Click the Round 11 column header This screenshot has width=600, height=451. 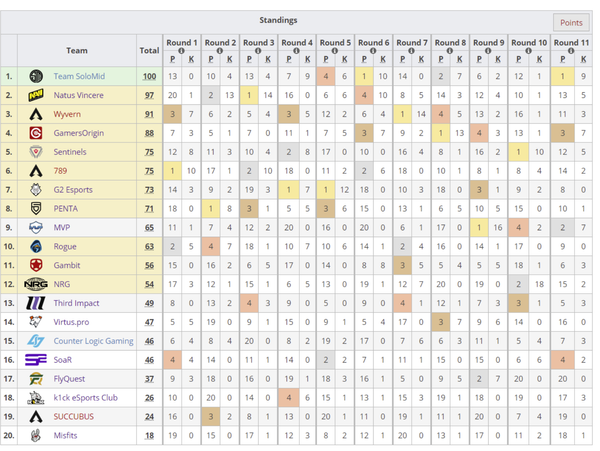coord(571,42)
